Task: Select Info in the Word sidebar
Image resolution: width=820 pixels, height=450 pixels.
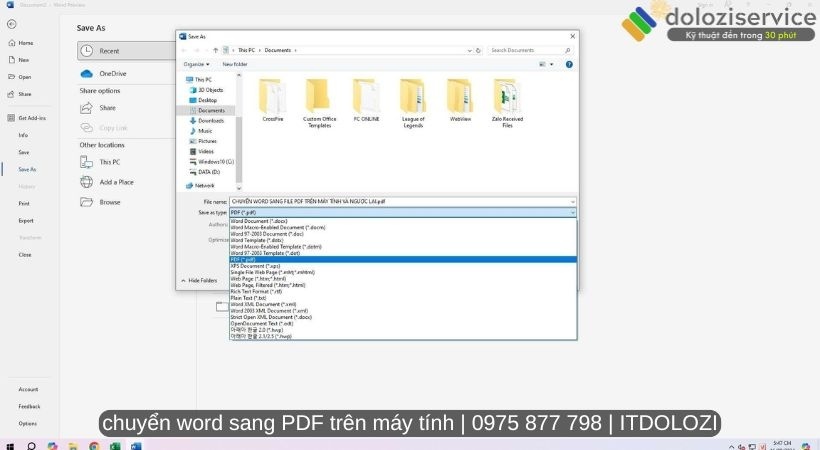Action: point(23,135)
